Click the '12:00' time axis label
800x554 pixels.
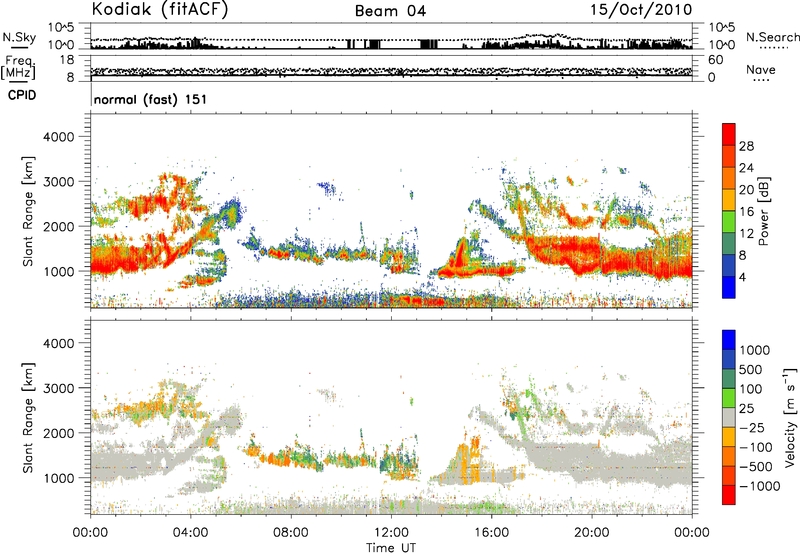click(x=391, y=533)
